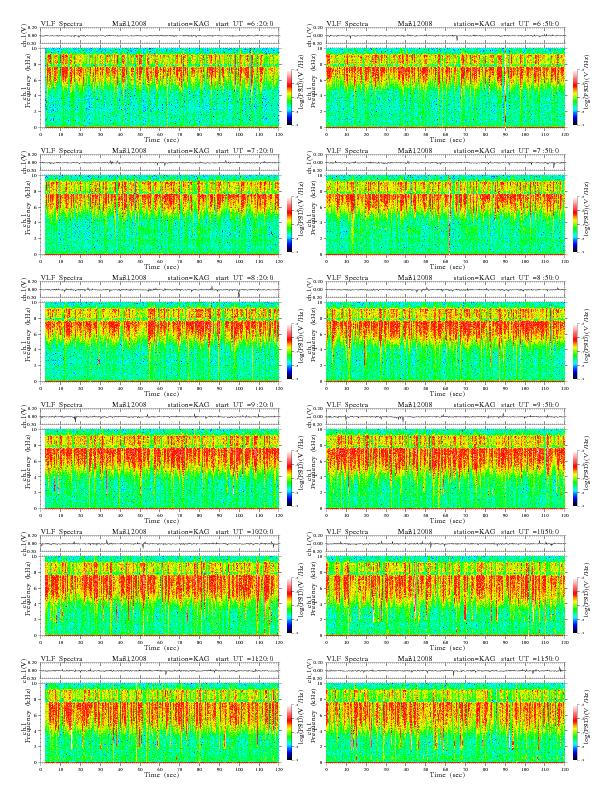612x792 pixels.
Task: Click the ch.1(V) waveform strip above the 8:50:0 spectrogram
Action: [x=445, y=290]
